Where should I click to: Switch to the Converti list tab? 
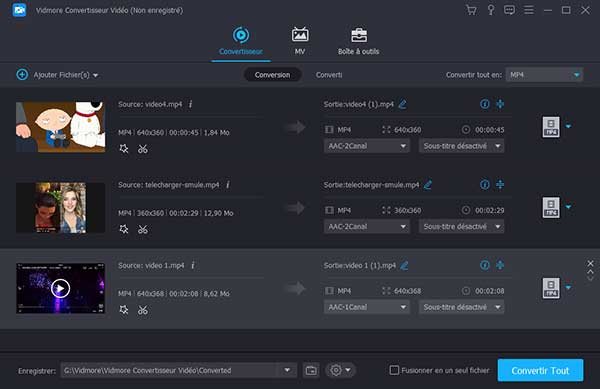pos(329,75)
